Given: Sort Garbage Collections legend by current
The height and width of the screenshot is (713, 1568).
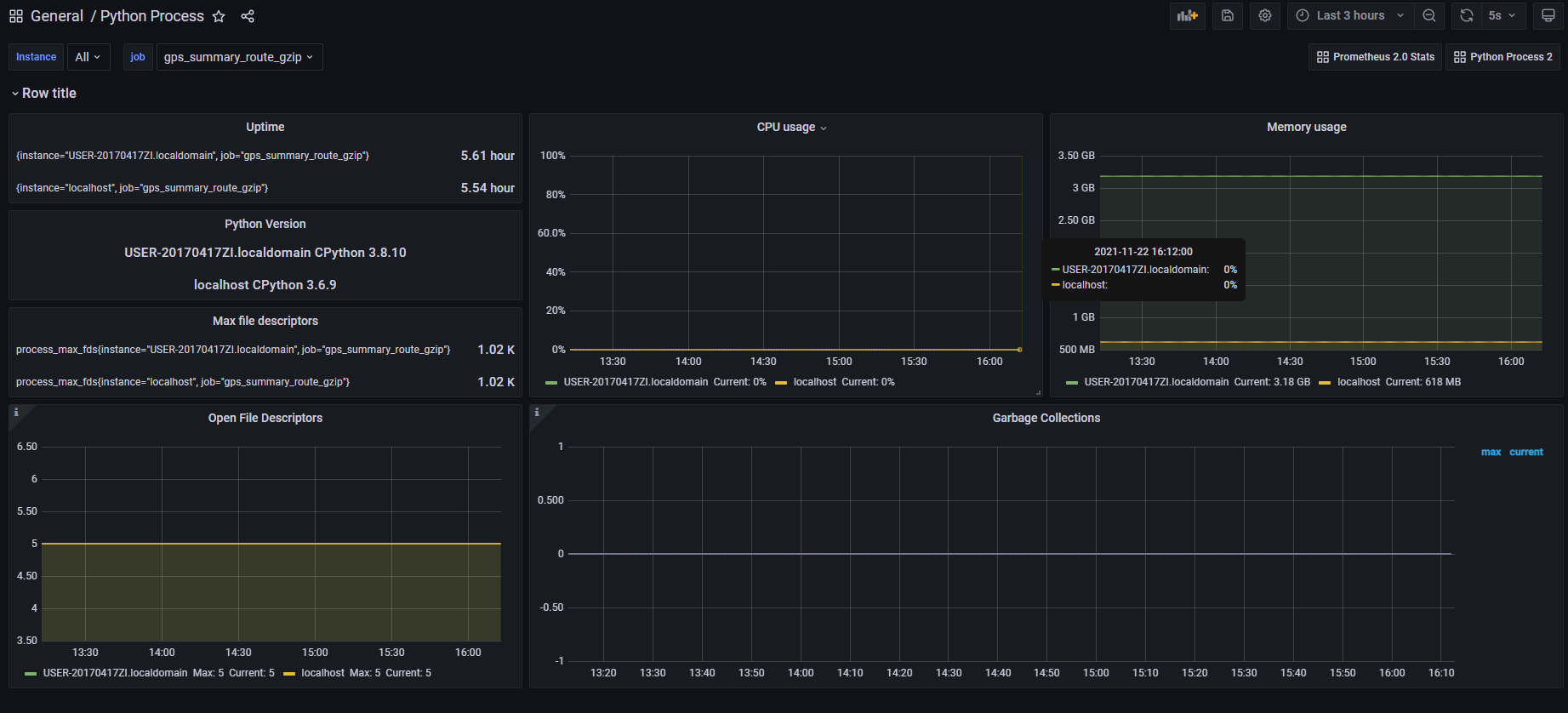Looking at the screenshot, I should click(x=1526, y=452).
